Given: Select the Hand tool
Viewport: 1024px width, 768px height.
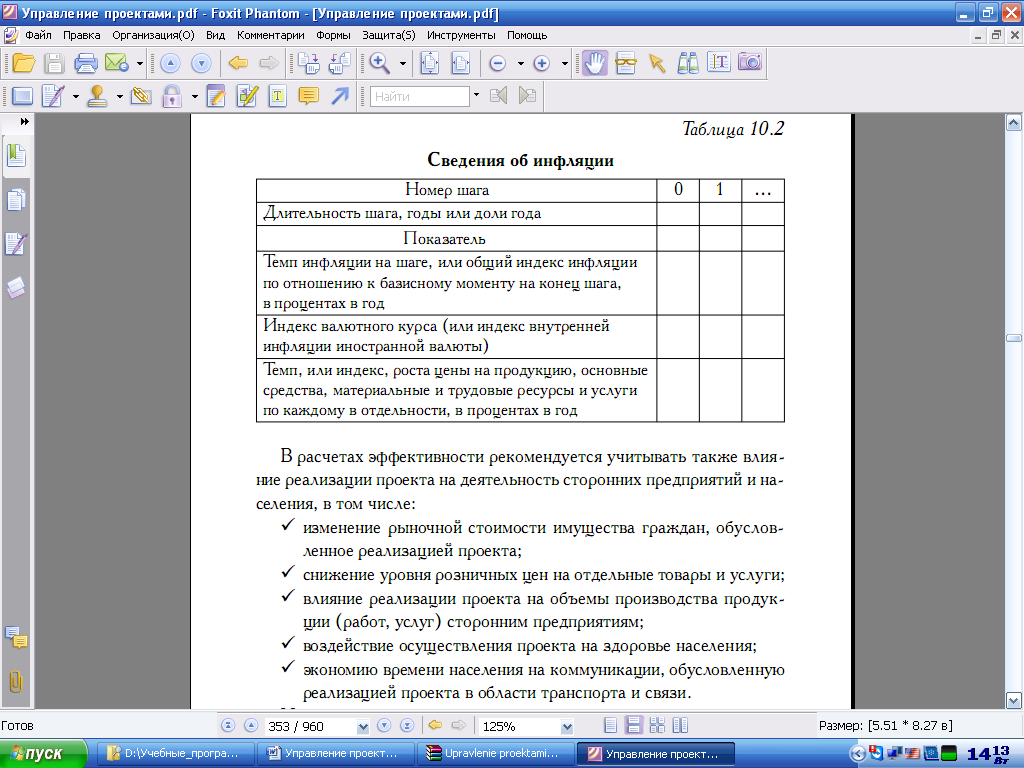Looking at the screenshot, I should coord(594,63).
